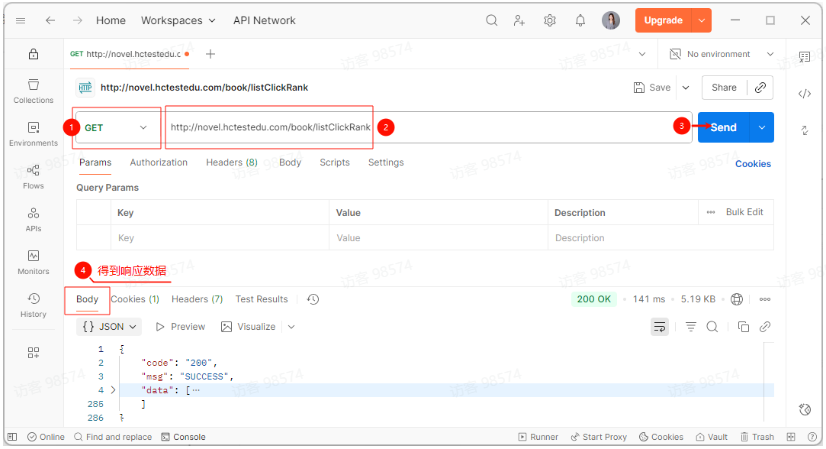Open Flows in the sidebar
The height and width of the screenshot is (449, 826).
point(33,177)
